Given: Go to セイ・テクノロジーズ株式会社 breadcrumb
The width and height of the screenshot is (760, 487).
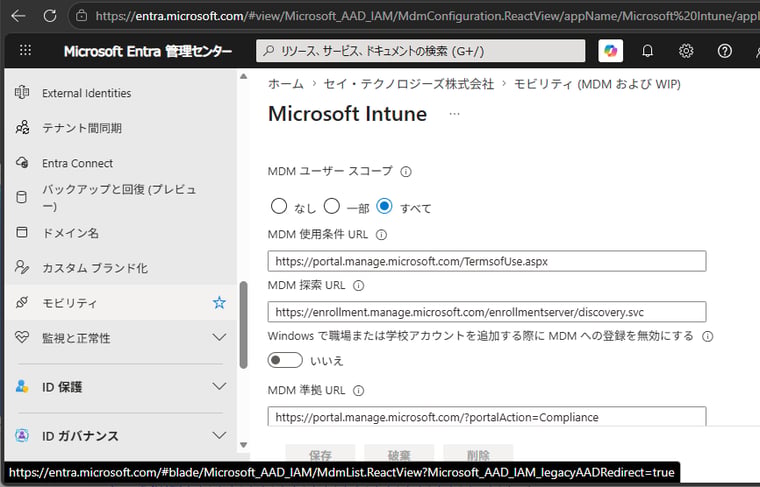Looking at the screenshot, I should click(409, 84).
